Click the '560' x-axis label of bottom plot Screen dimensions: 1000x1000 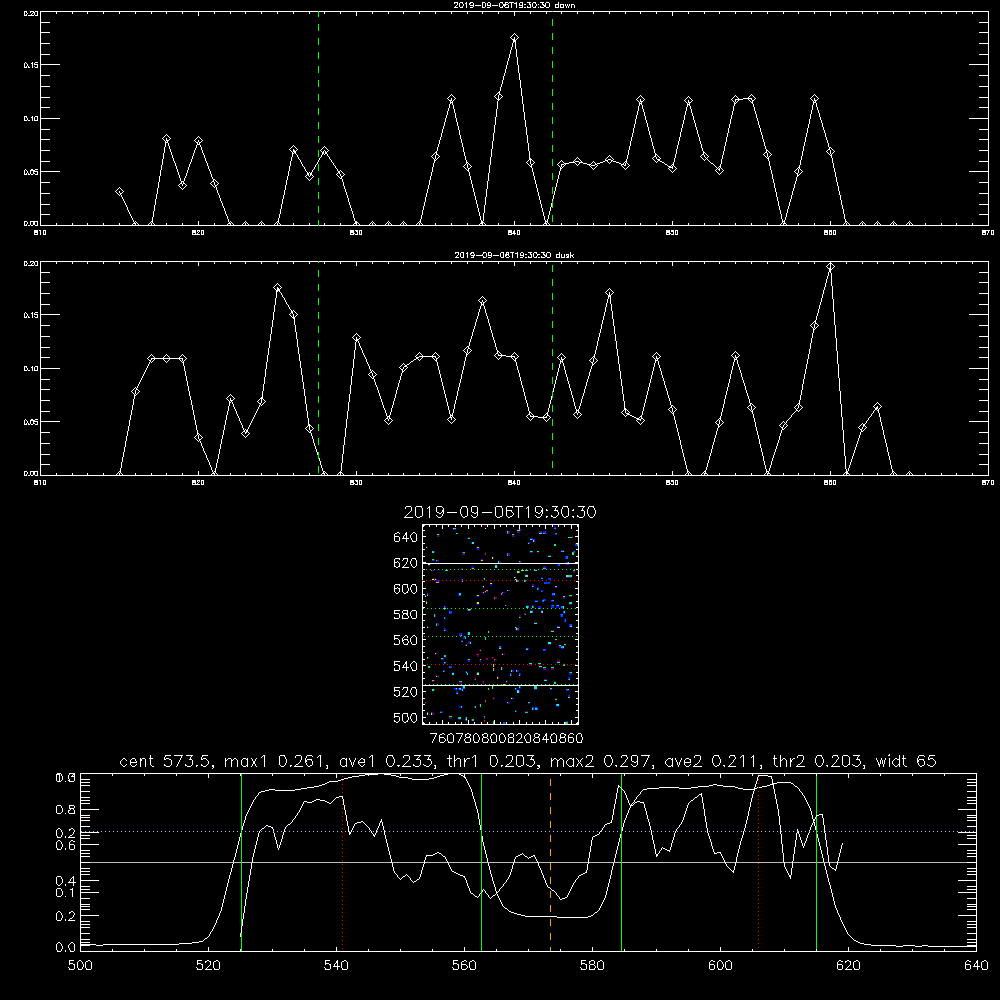[x=464, y=966]
